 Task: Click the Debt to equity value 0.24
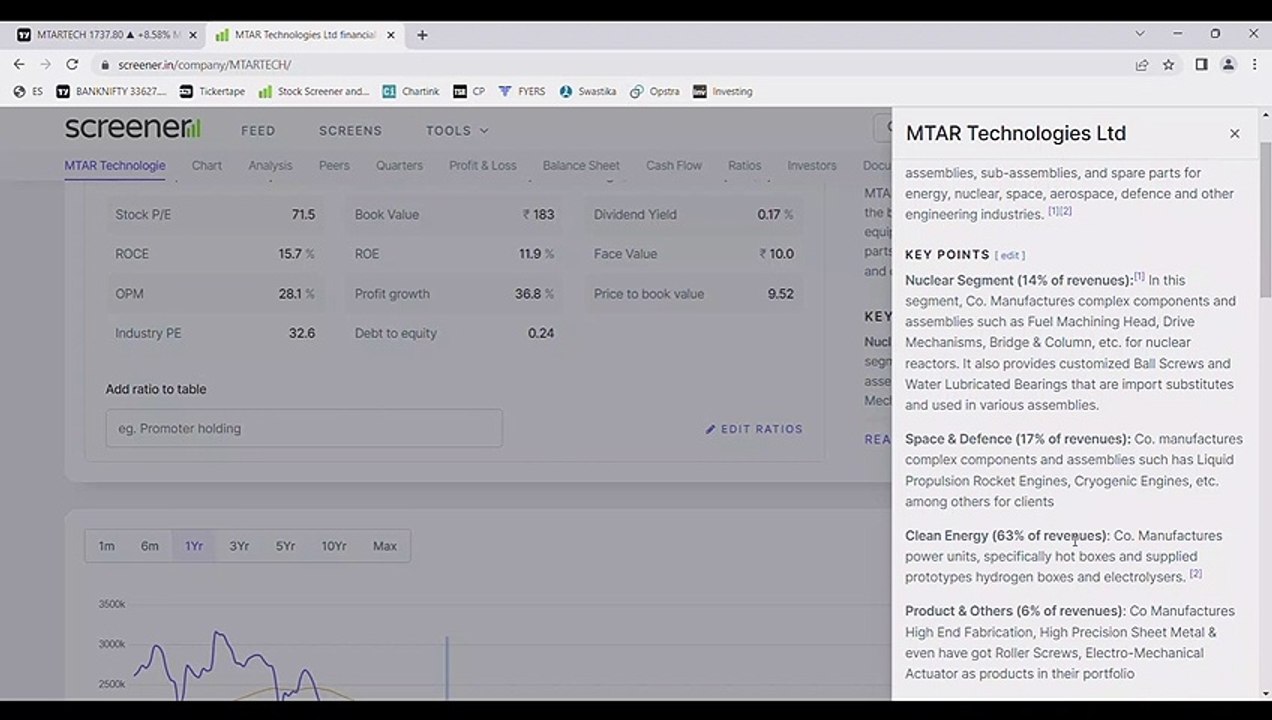click(541, 333)
